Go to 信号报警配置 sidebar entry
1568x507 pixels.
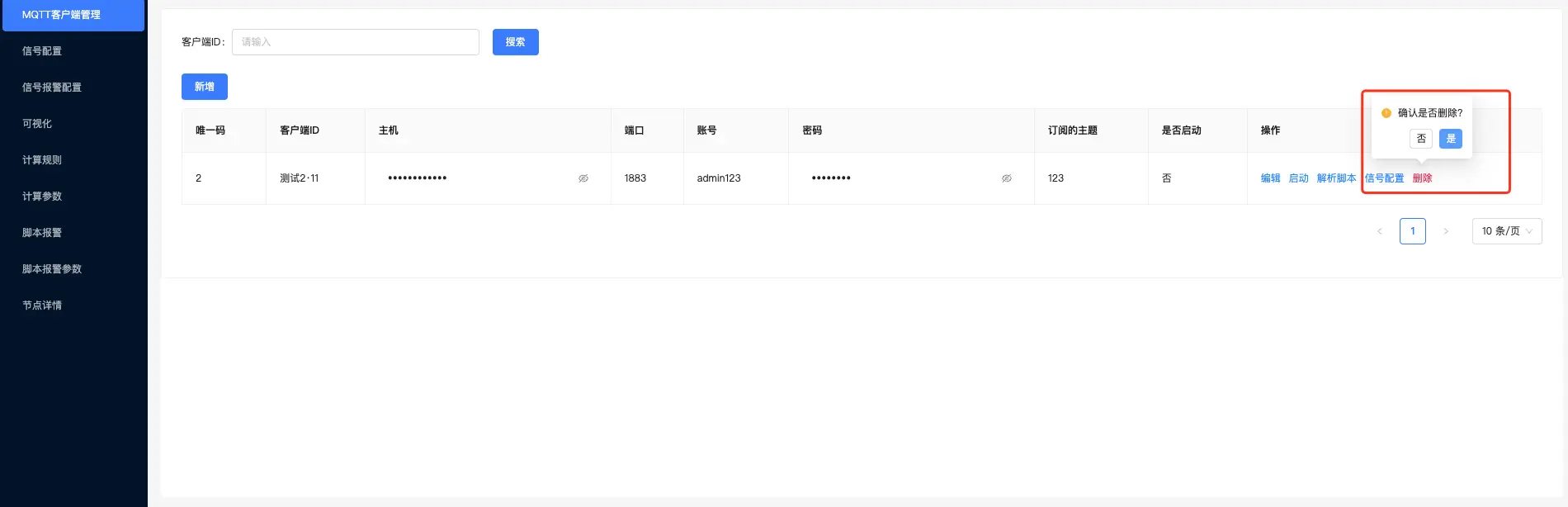pos(52,88)
